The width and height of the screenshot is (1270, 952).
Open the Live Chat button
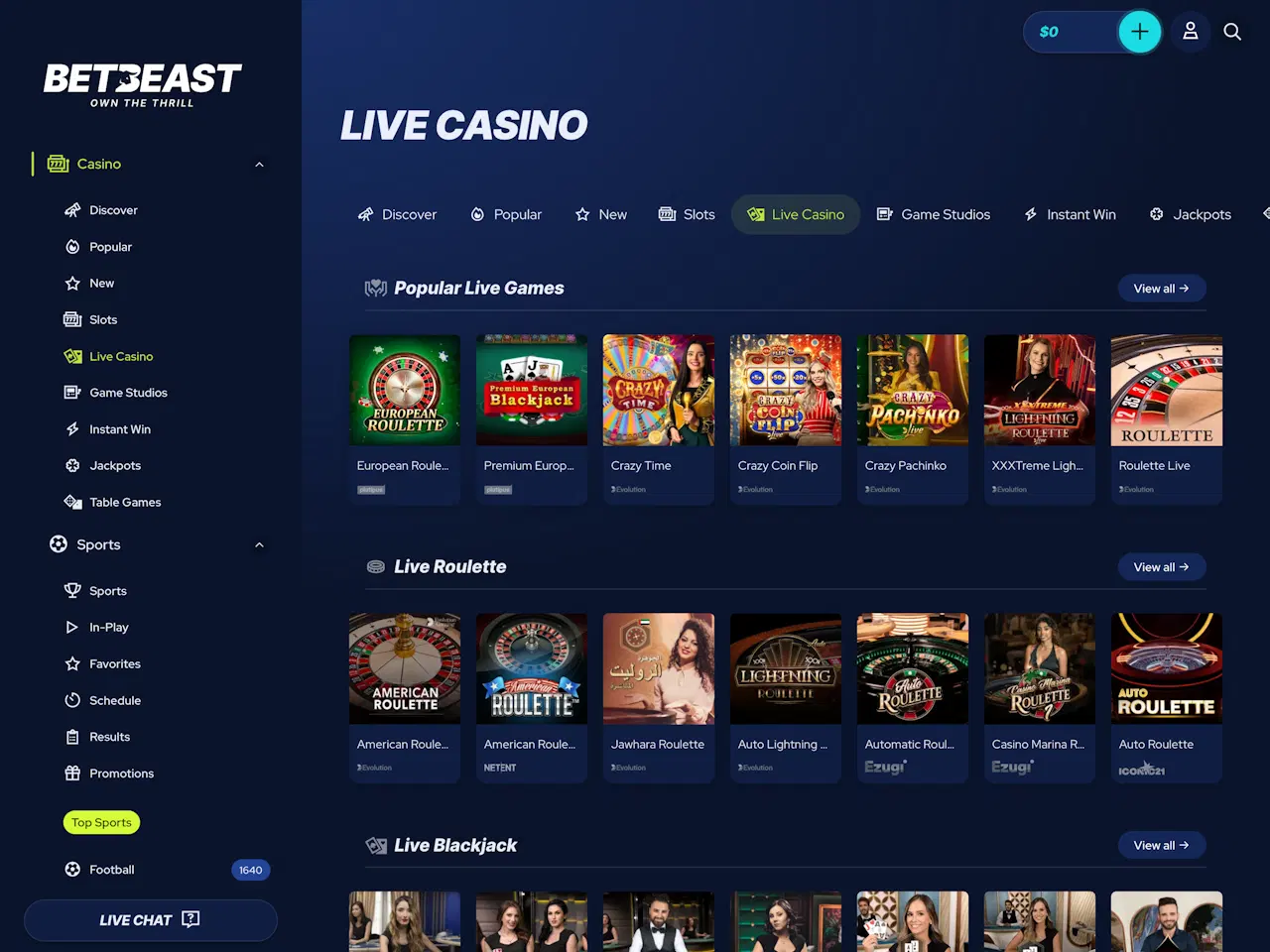pyautogui.click(x=151, y=920)
